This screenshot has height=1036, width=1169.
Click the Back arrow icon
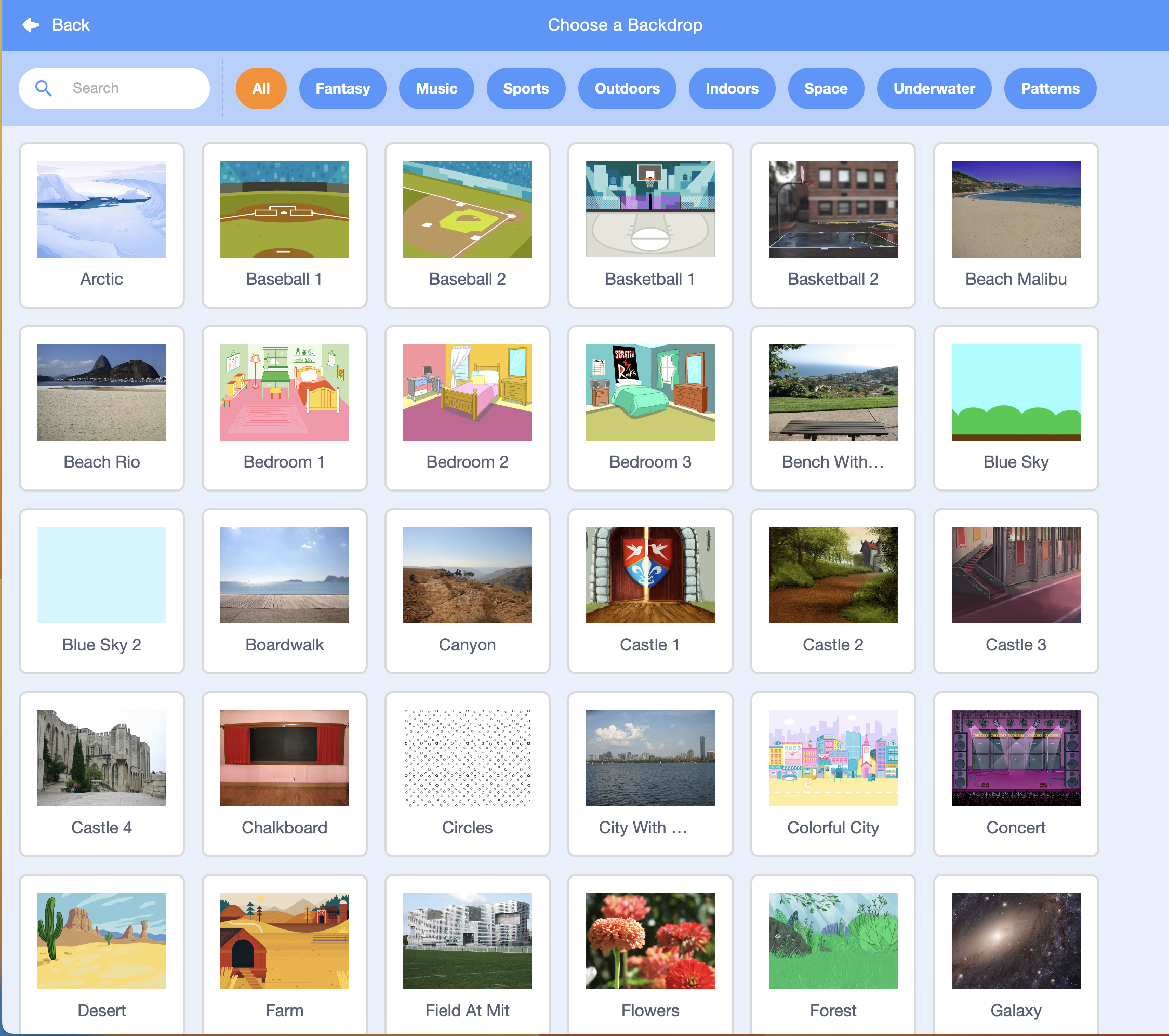pyautogui.click(x=31, y=25)
